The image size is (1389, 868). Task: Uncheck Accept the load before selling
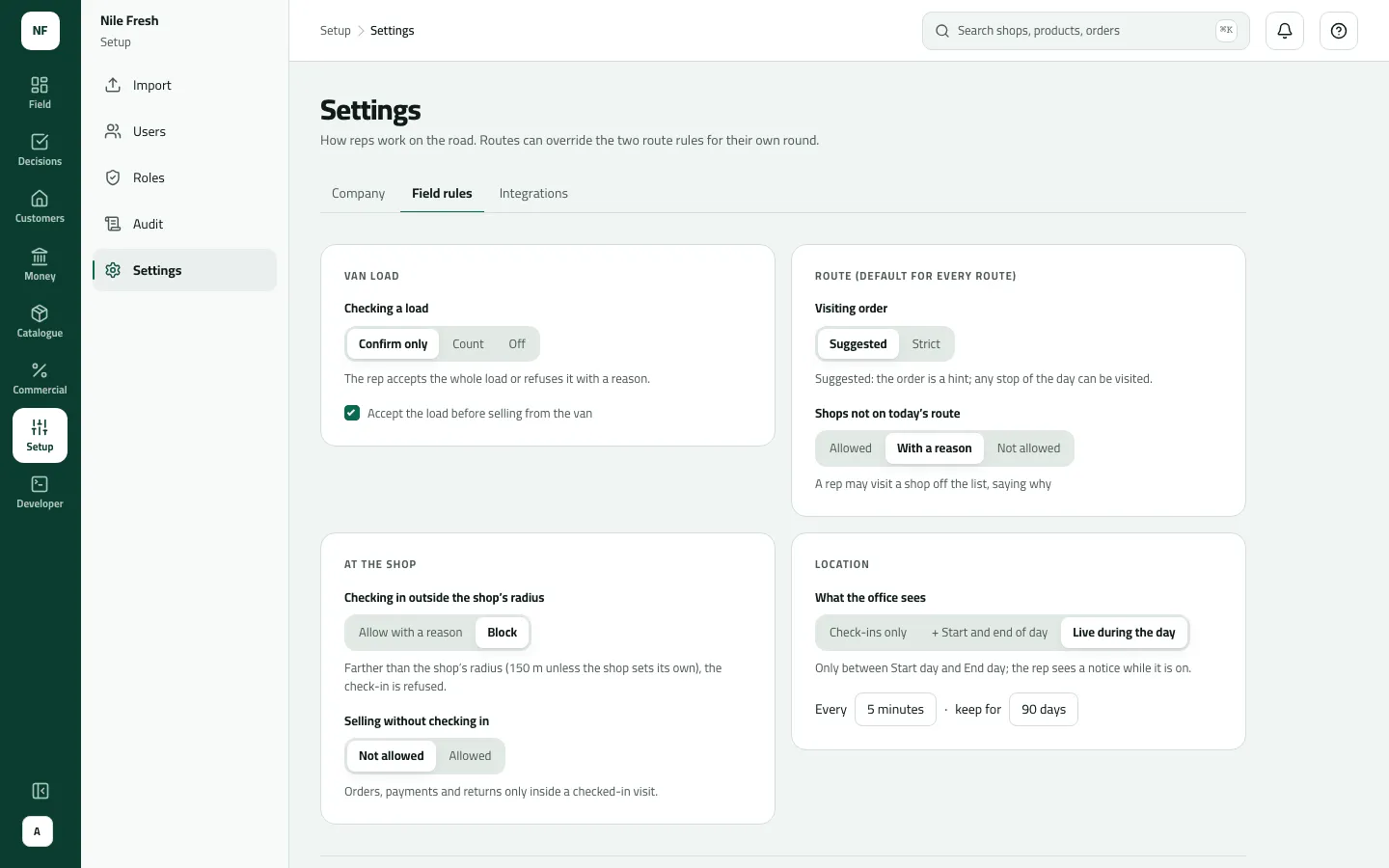[352, 414]
